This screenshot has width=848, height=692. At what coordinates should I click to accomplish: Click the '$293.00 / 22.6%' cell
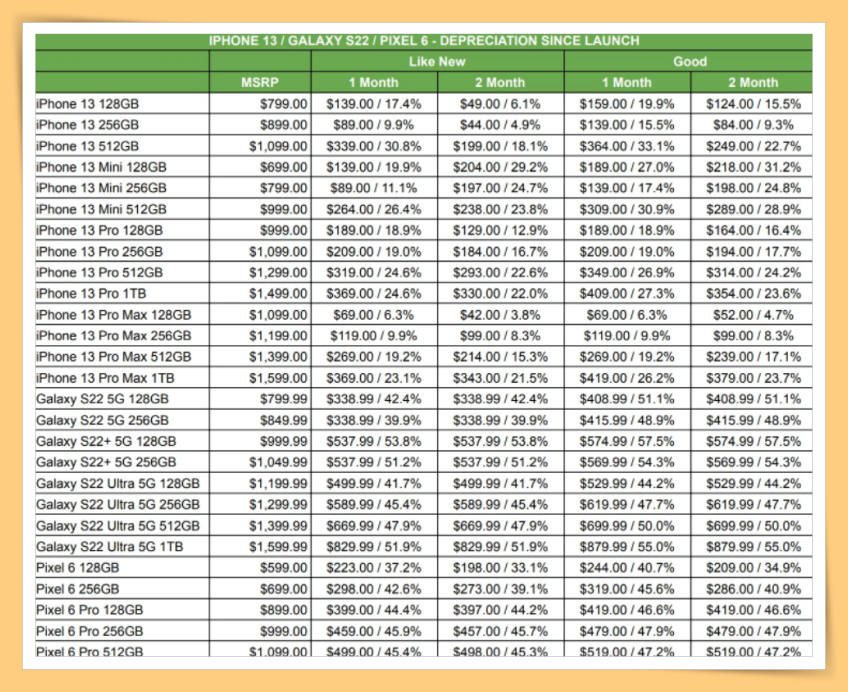[x=500, y=273]
